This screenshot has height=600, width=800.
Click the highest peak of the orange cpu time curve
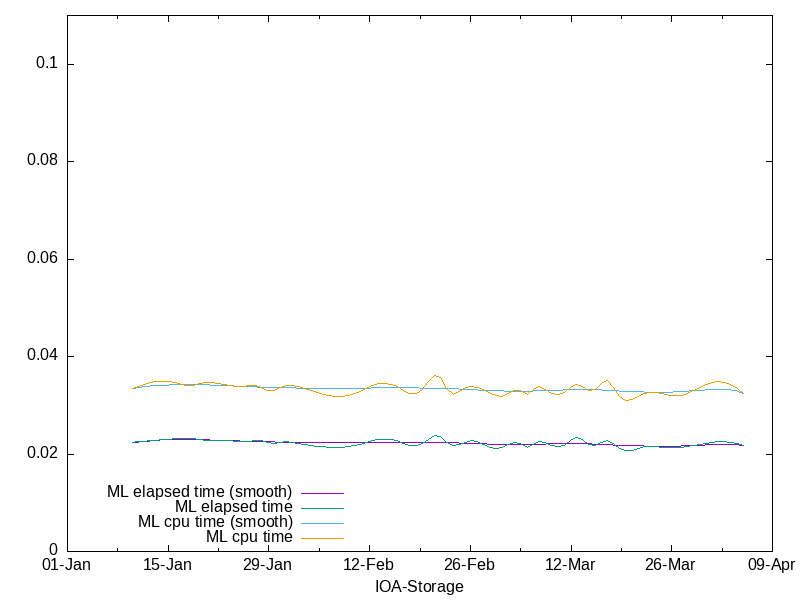[x=435, y=376]
